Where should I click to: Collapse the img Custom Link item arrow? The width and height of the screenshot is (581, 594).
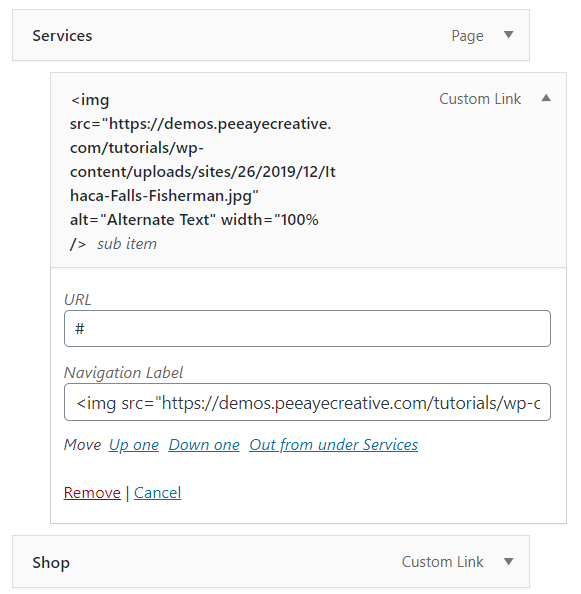tap(546, 98)
